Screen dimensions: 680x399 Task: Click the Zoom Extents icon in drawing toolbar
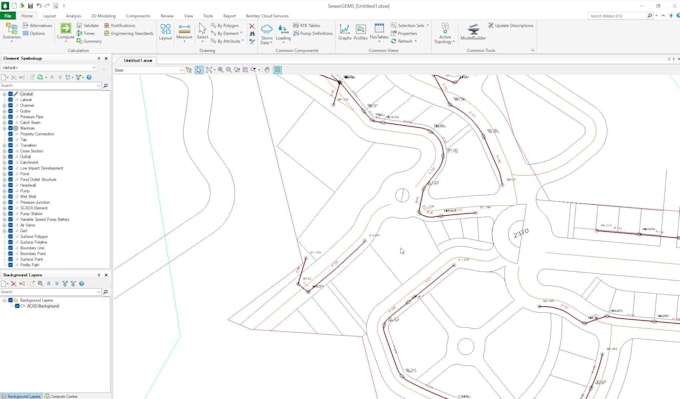pyautogui.click(x=209, y=70)
